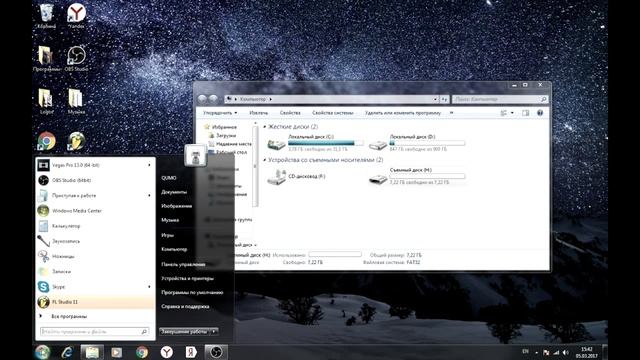Click Извлечь in the Explorer toolbar

click(x=259, y=113)
